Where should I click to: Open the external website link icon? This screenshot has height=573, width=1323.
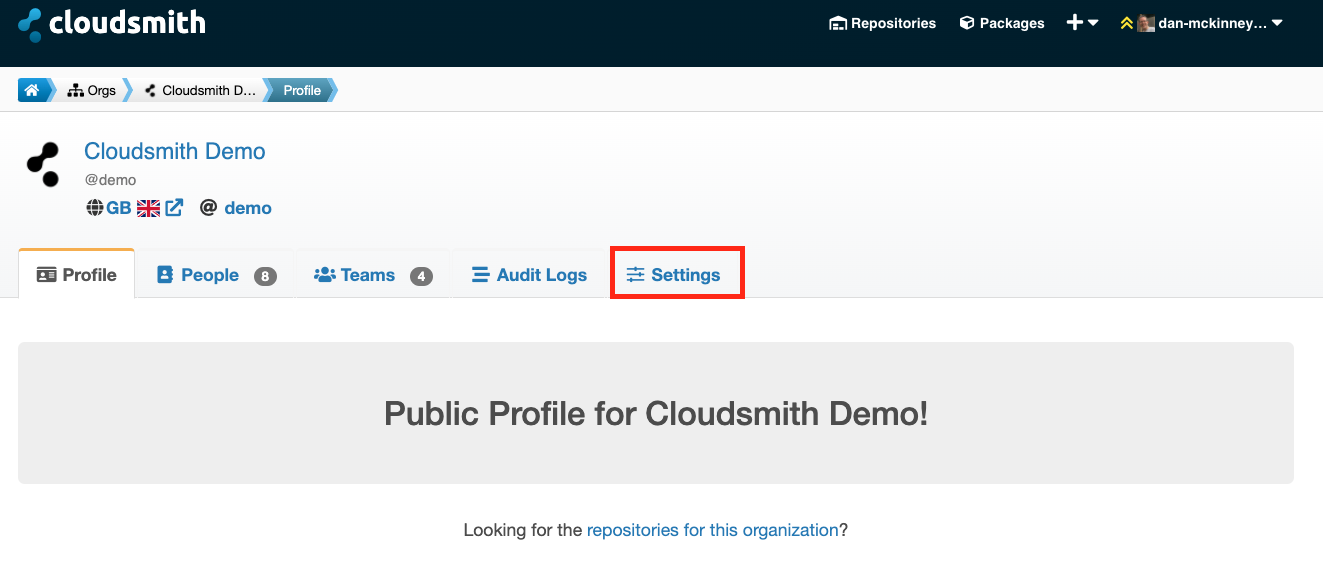coord(174,208)
